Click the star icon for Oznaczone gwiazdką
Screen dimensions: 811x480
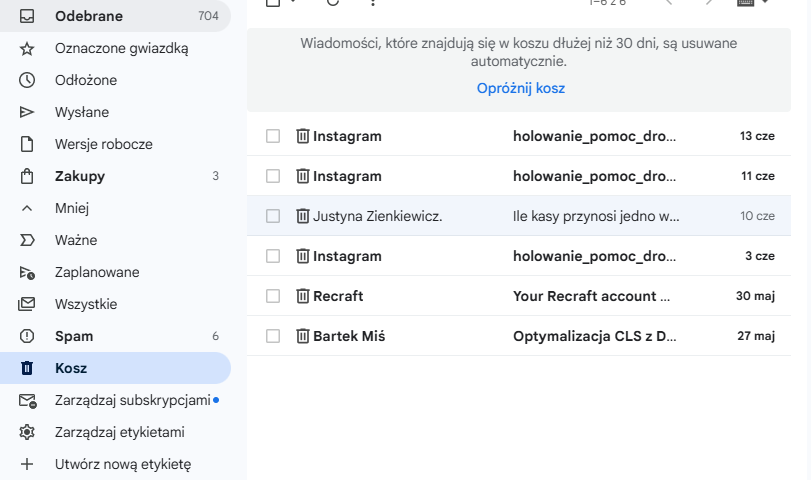[27, 49]
